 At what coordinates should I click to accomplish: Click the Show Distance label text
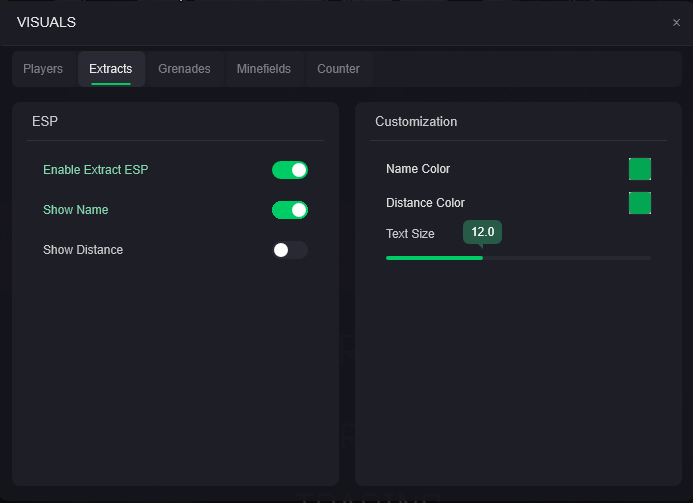pos(83,250)
